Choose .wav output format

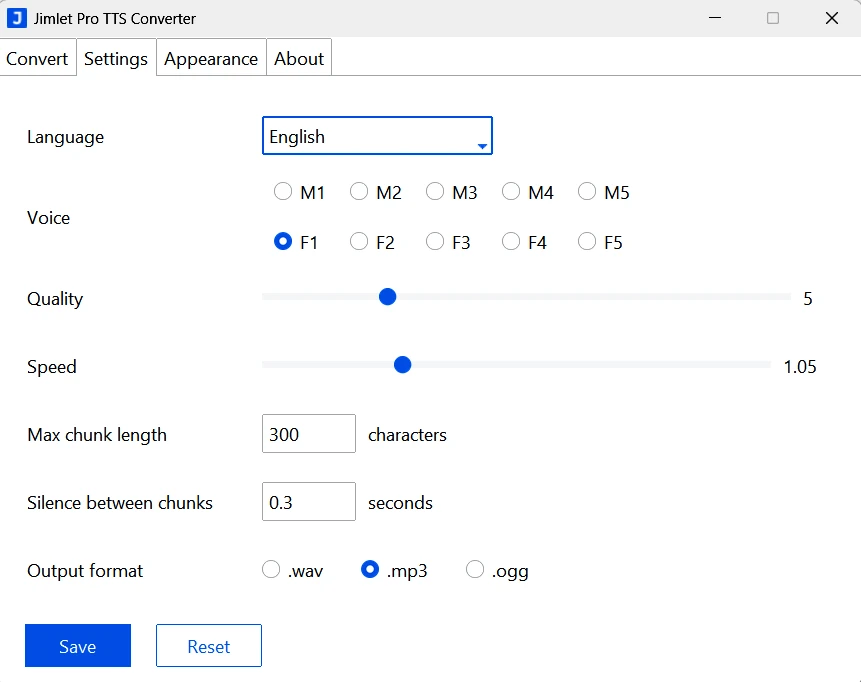click(x=270, y=568)
